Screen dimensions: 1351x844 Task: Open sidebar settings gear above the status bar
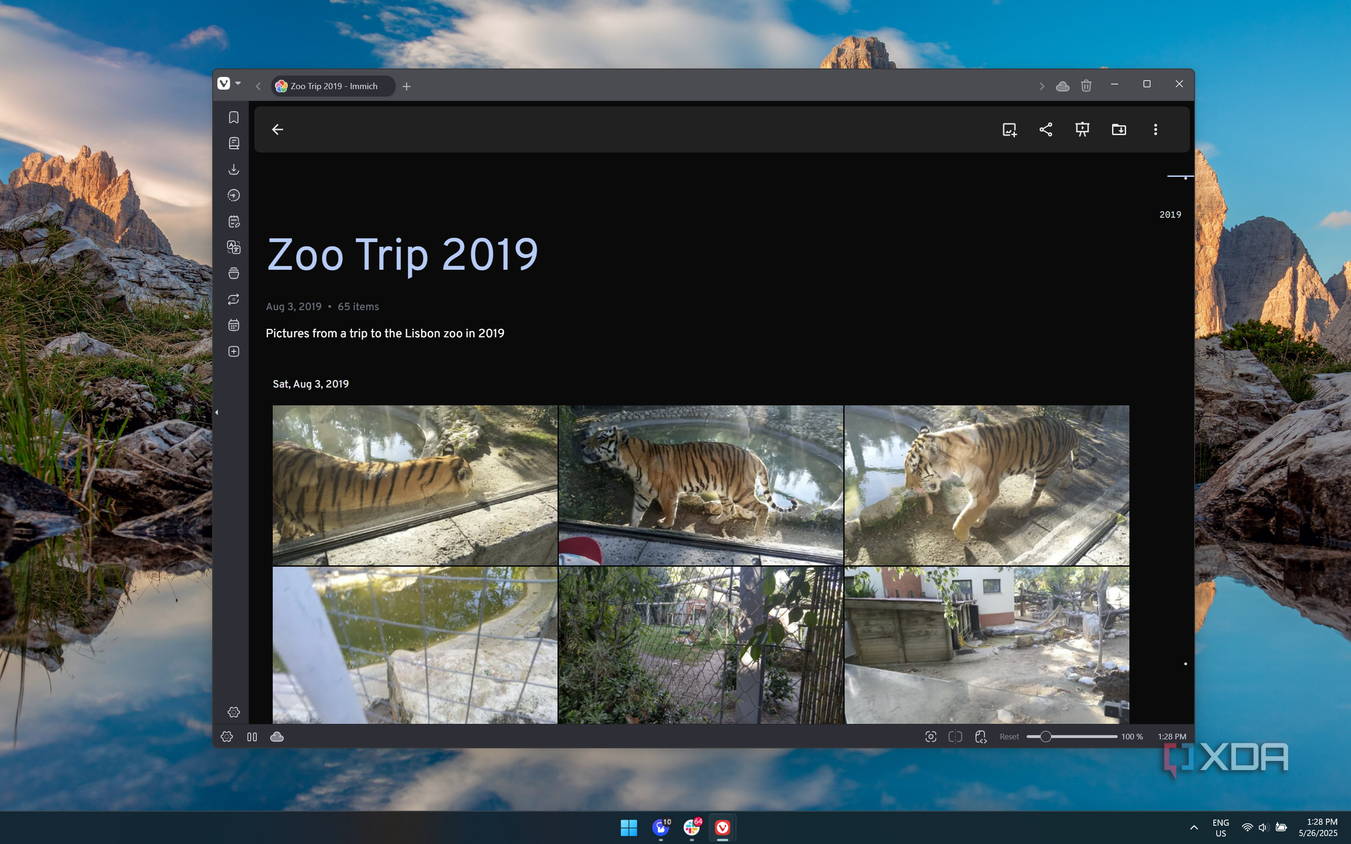tap(233, 712)
